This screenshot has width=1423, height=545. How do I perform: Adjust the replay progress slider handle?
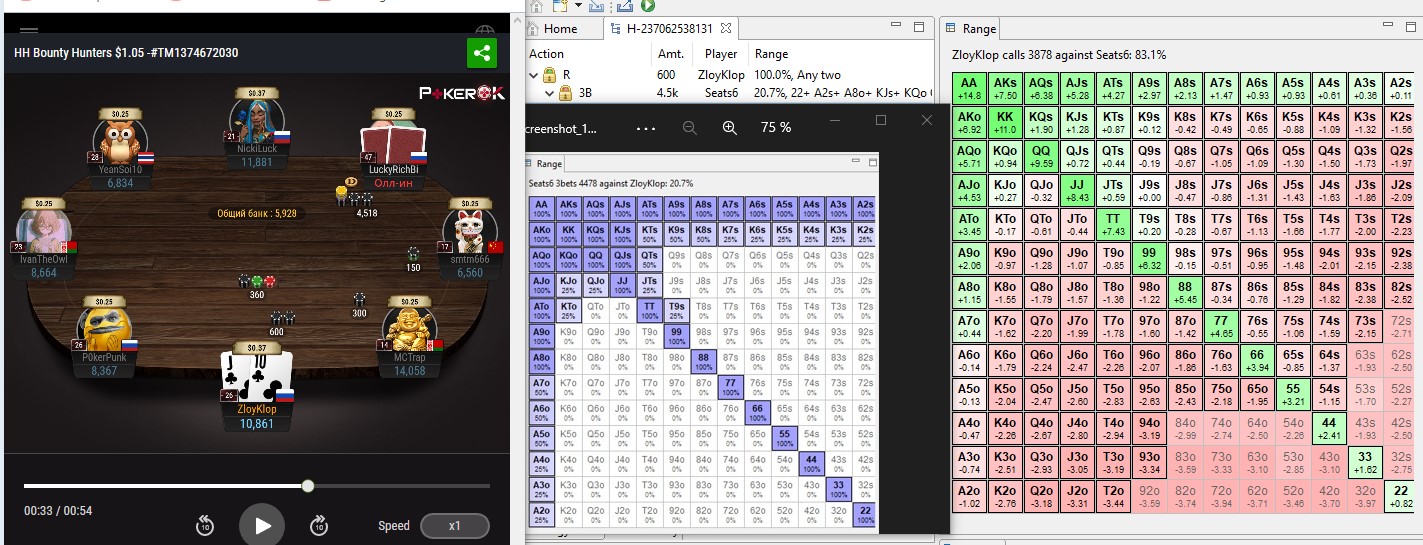308,486
